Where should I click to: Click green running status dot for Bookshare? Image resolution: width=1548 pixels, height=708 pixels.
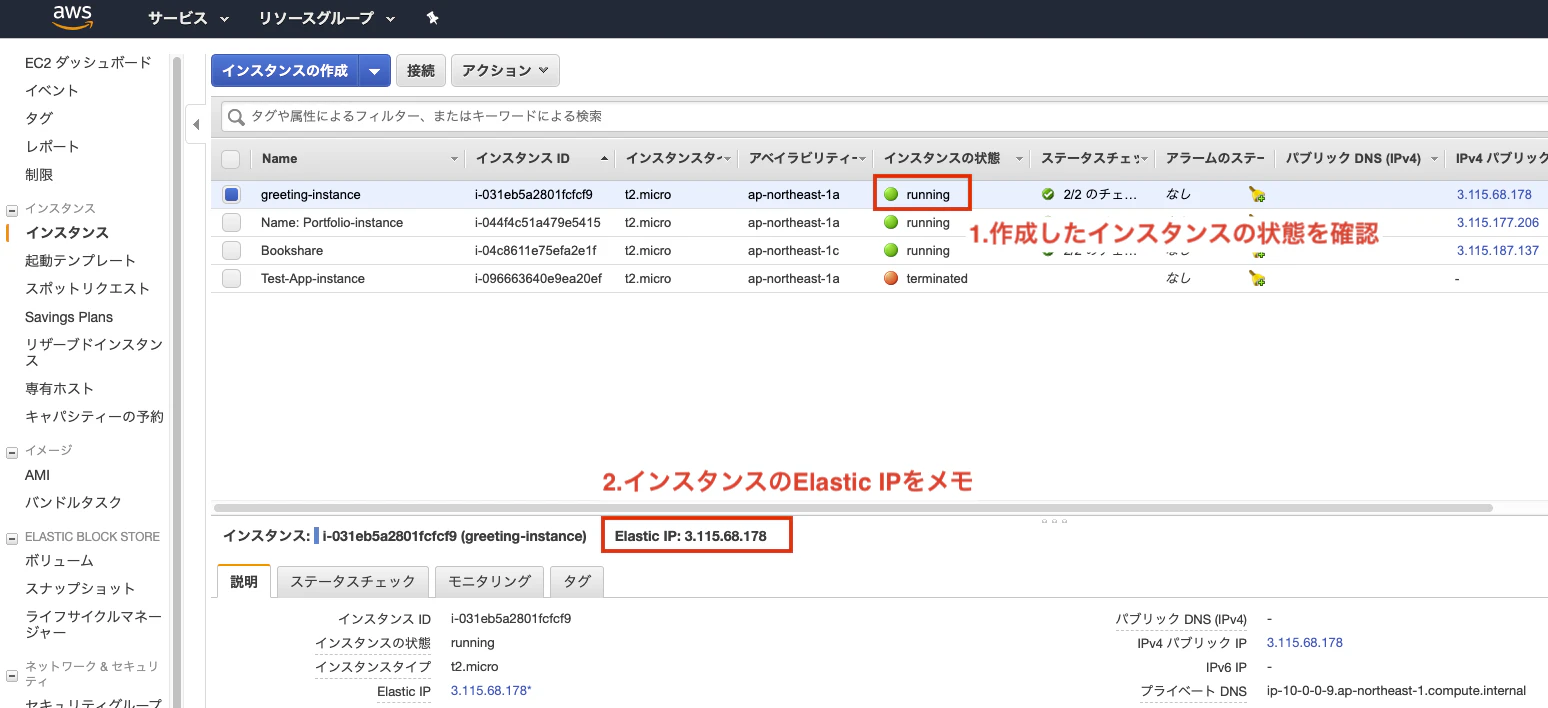click(x=891, y=250)
